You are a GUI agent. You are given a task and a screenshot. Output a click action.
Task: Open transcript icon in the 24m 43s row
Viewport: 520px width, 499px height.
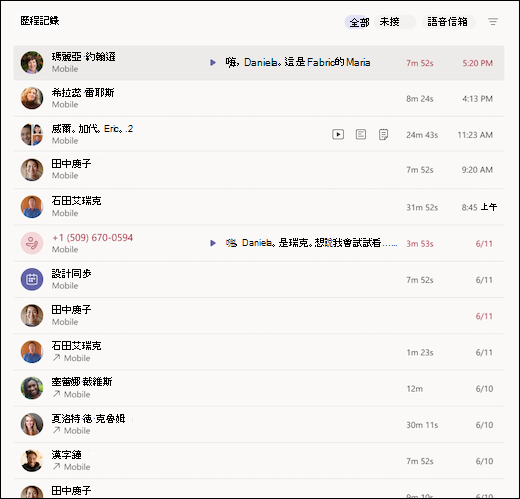point(361,135)
